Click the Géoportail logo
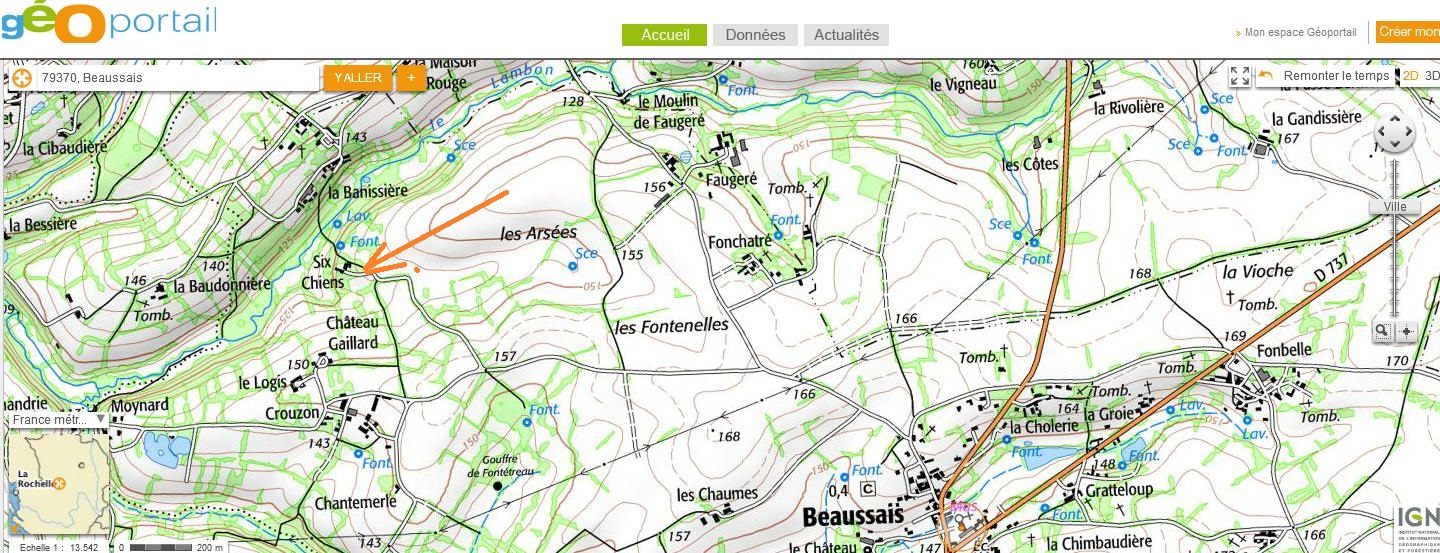The width and height of the screenshot is (1440, 553). pyautogui.click(x=108, y=21)
